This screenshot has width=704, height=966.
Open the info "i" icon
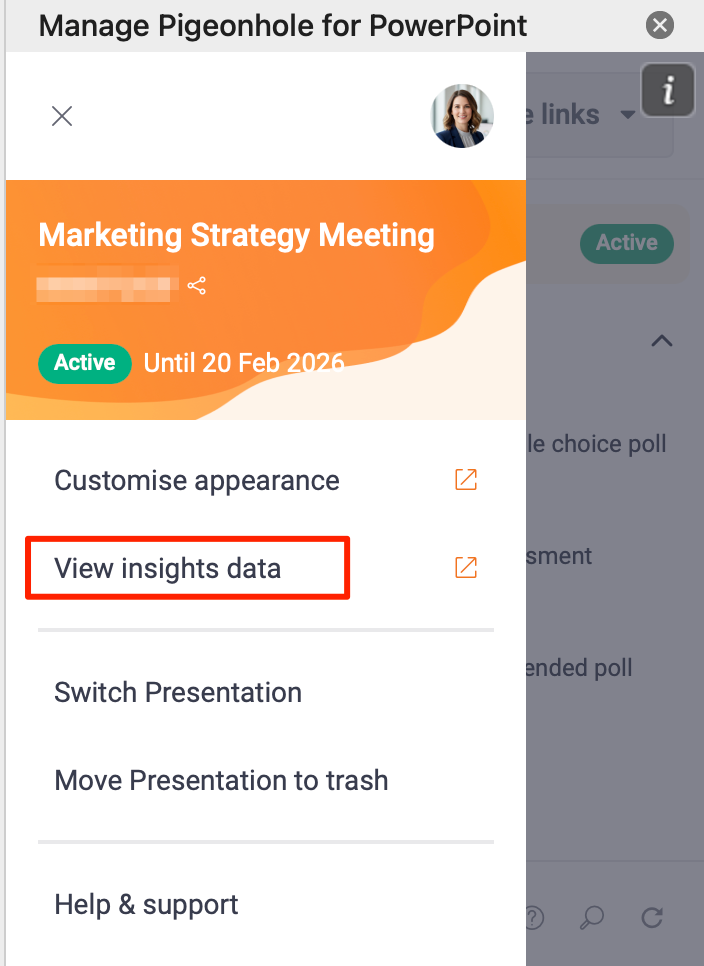[x=668, y=91]
